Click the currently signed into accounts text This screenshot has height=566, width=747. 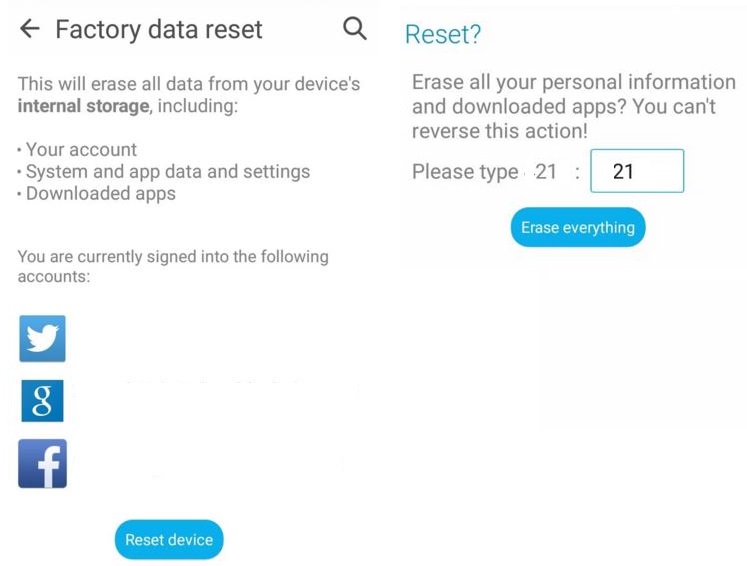173,266
